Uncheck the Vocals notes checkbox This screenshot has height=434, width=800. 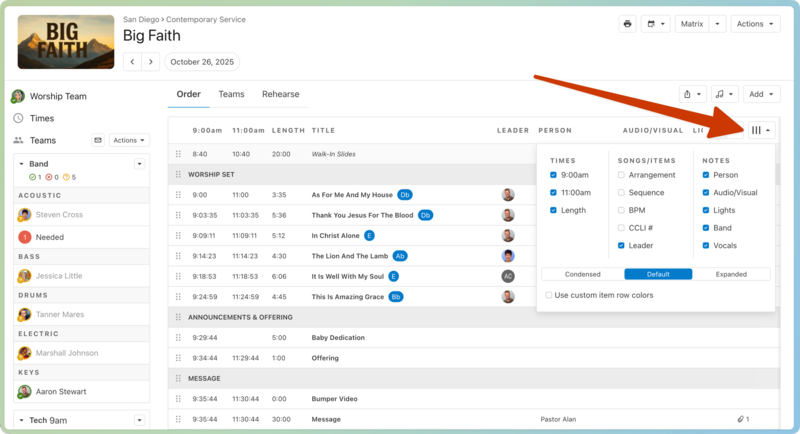706,245
